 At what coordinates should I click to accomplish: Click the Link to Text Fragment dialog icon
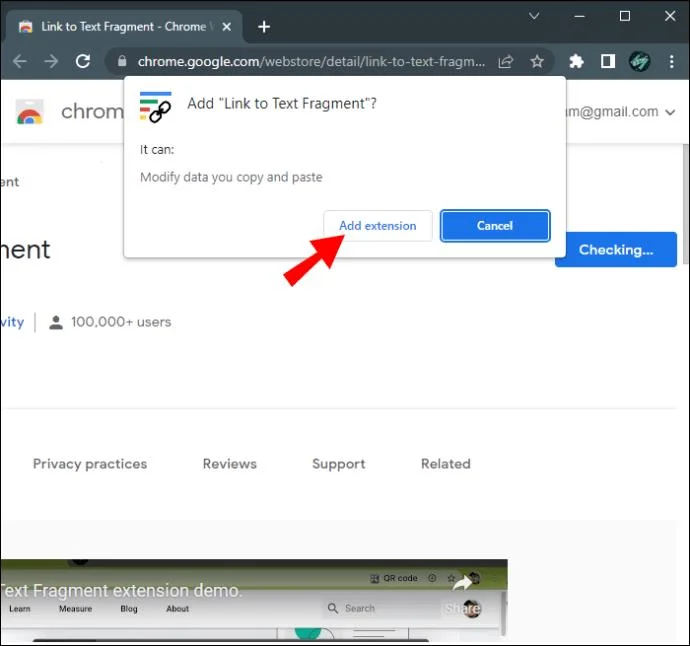(155, 107)
